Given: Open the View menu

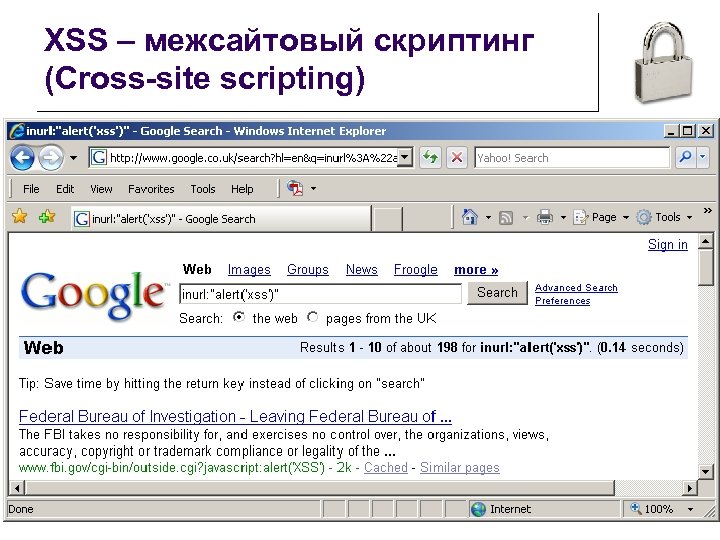Looking at the screenshot, I should tap(101, 189).
